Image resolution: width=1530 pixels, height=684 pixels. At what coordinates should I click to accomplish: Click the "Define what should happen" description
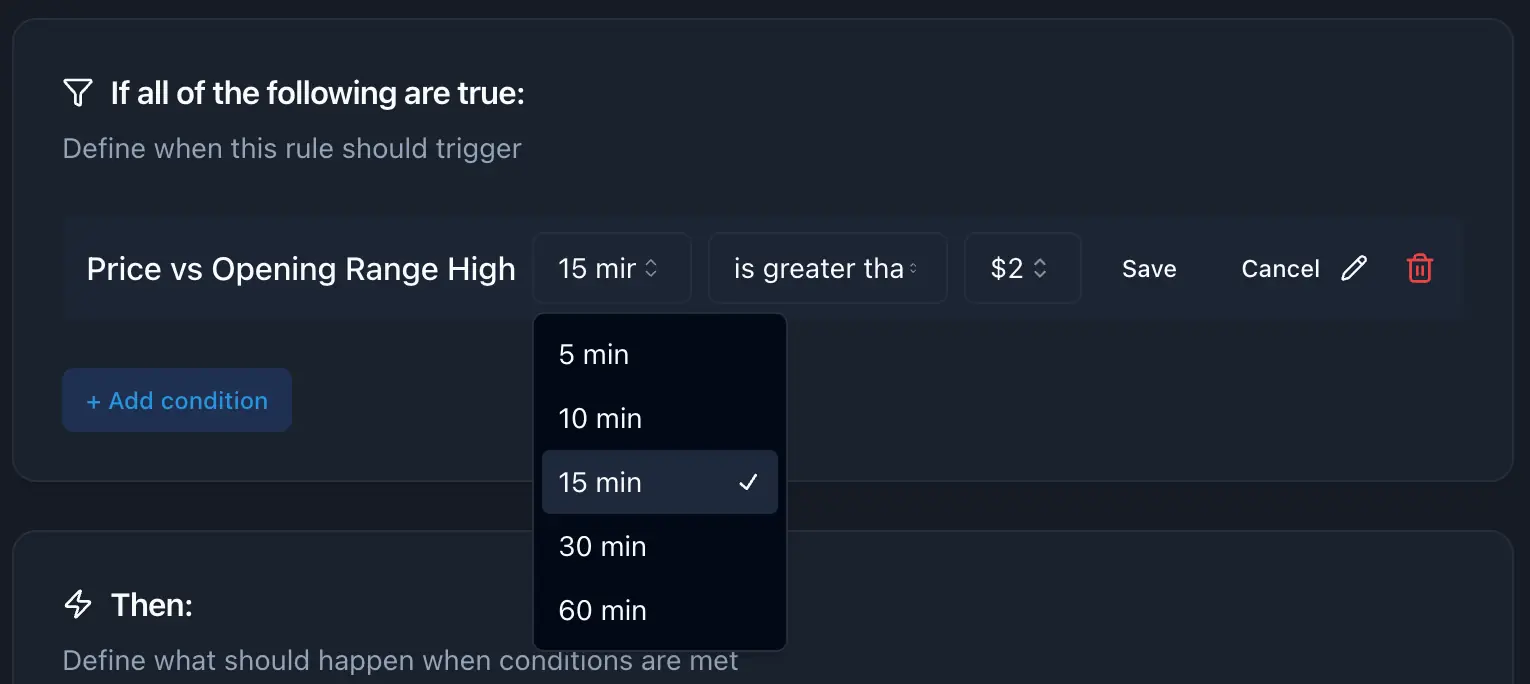[400, 661]
